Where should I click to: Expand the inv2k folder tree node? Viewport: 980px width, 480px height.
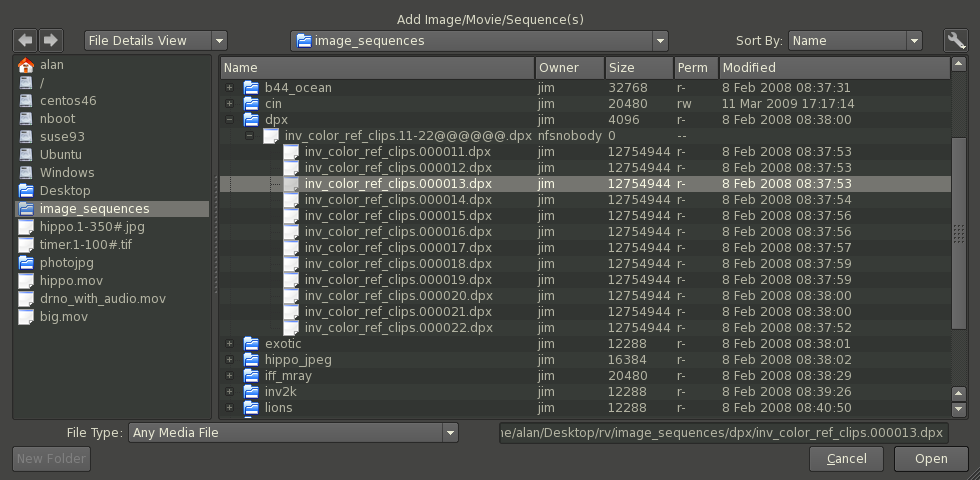(x=229, y=392)
